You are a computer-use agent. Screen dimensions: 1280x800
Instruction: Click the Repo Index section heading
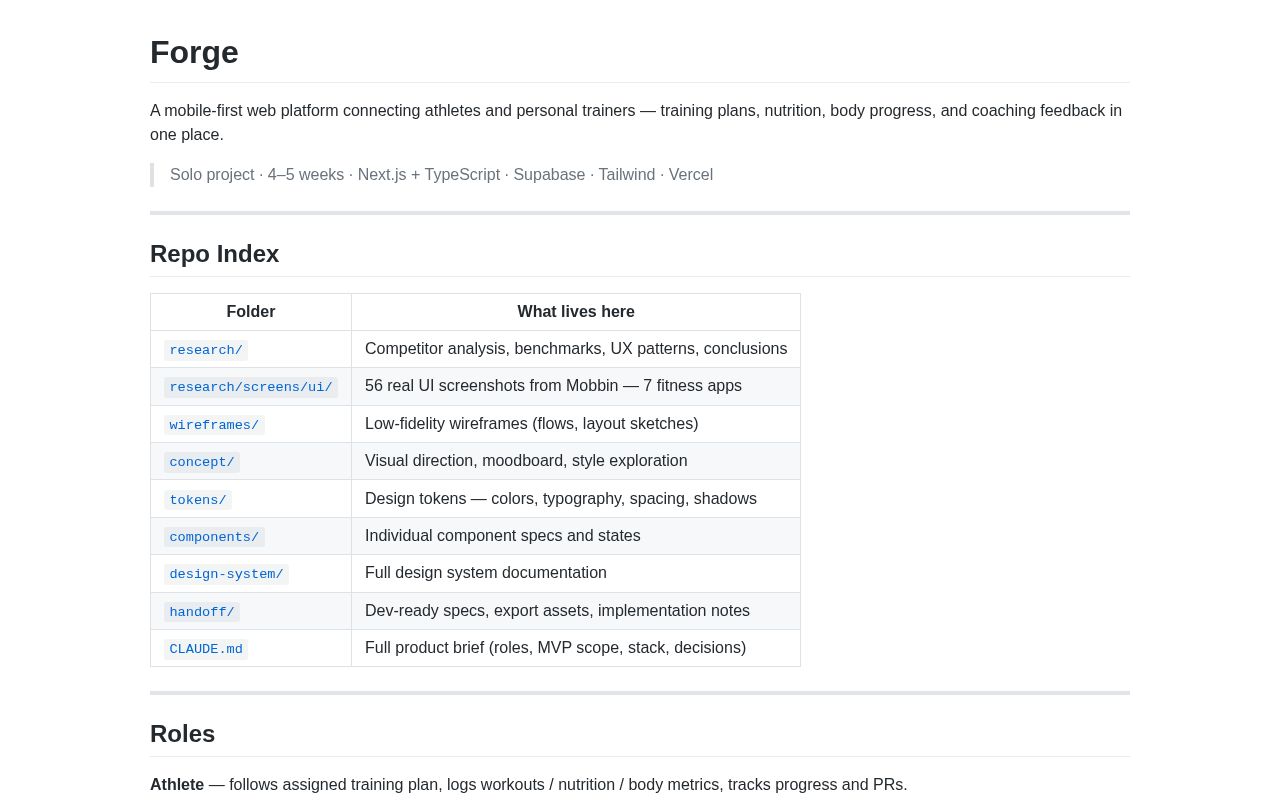click(214, 254)
